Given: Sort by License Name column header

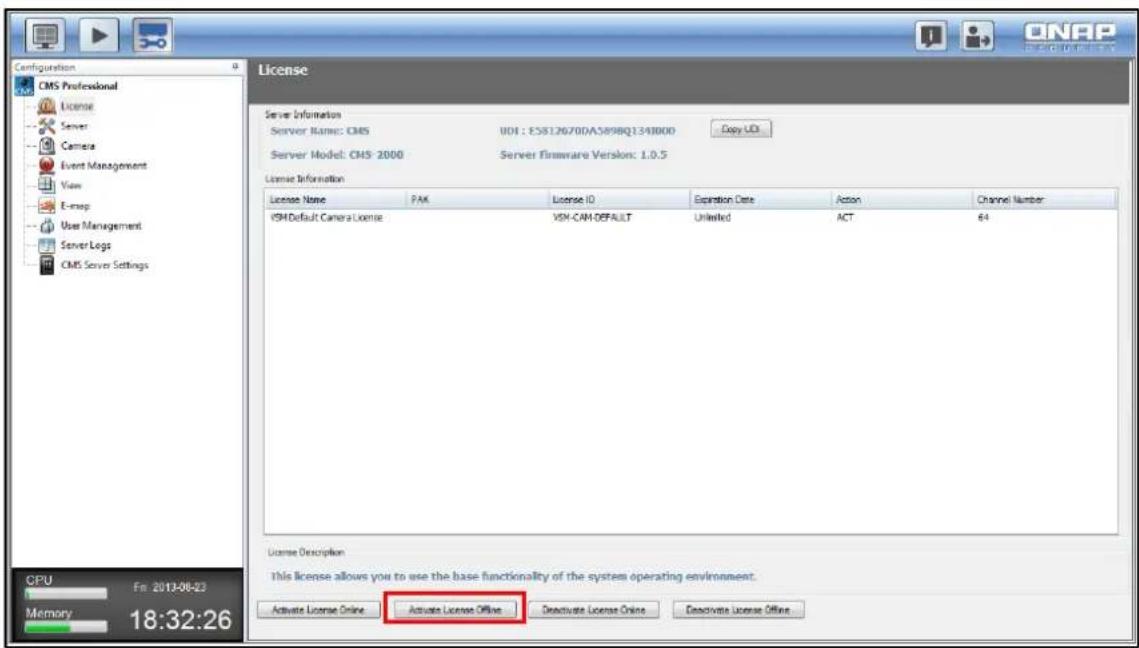Looking at the screenshot, I should 336,199.
